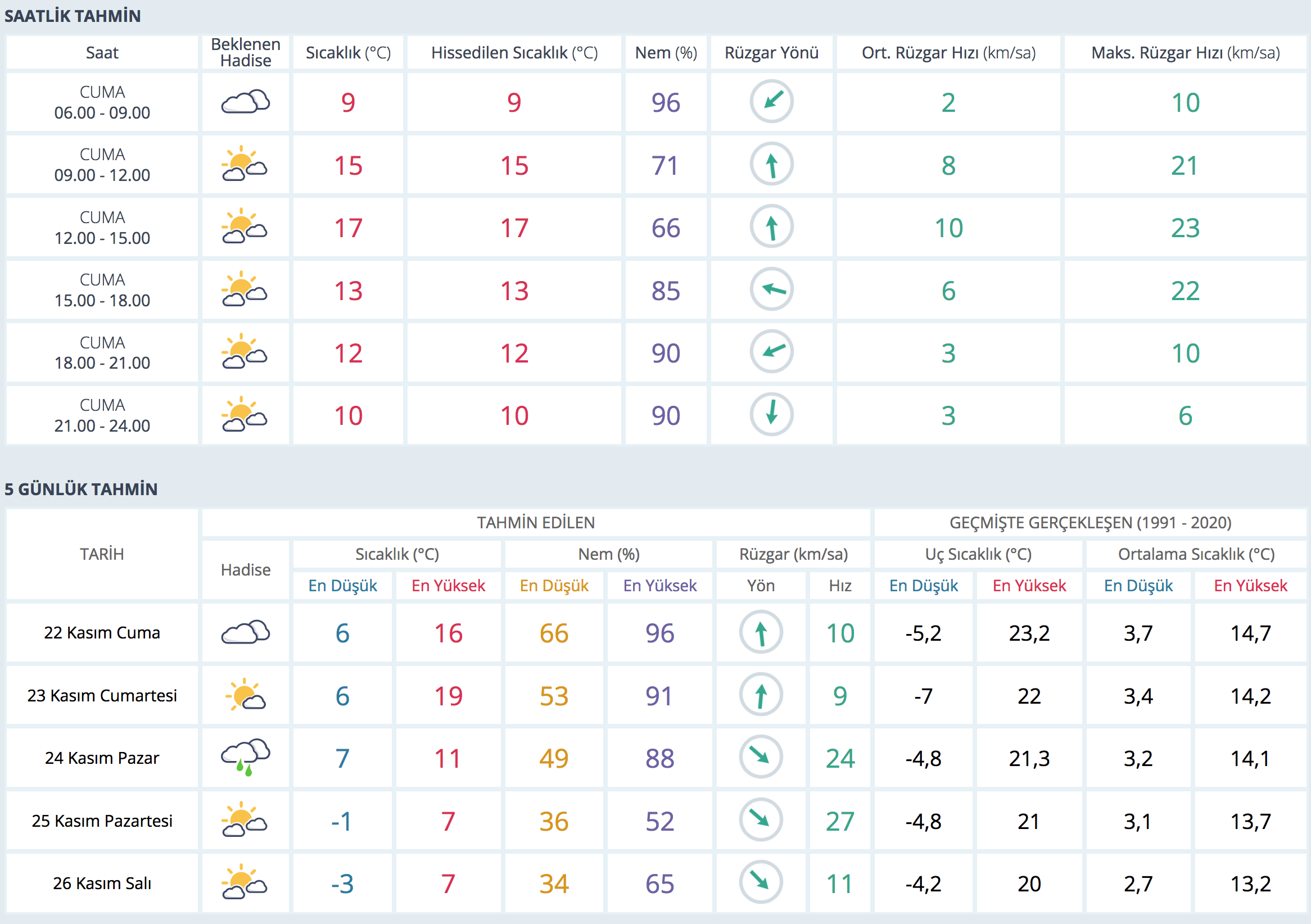The image size is (1311, 924).
Task: Click the cloudy icon for CUMA 06.00 - 09.00
Action: coord(246,102)
